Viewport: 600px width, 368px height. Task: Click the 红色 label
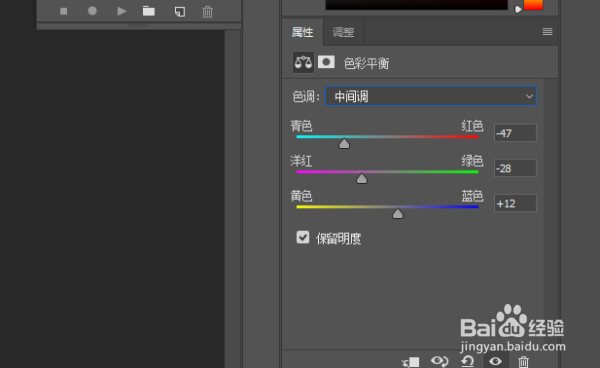[472, 126]
